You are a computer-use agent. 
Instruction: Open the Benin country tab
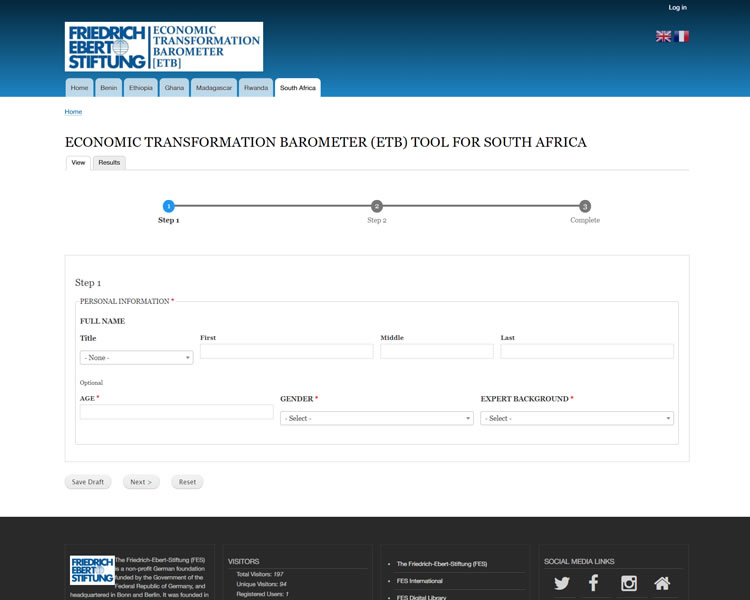[109, 88]
